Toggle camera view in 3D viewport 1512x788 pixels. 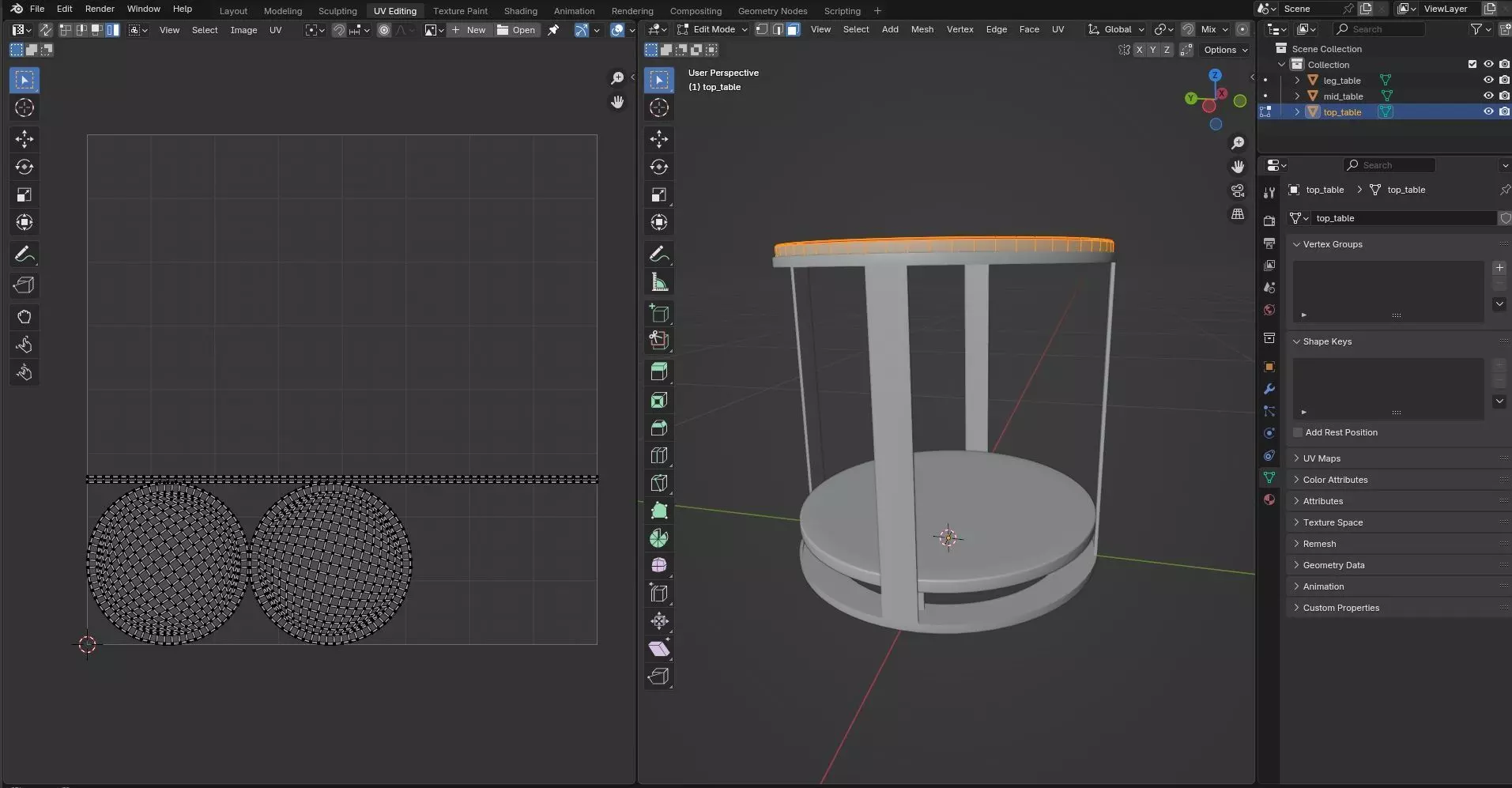click(x=1238, y=190)
